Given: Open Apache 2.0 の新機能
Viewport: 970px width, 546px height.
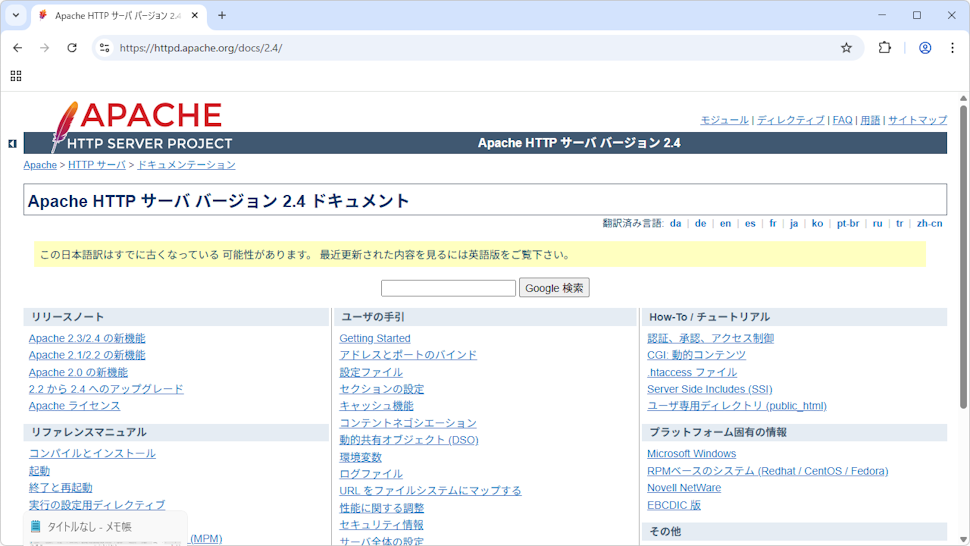Looking at the screenshot, I should pyautogui.click(x=79, y=372).
